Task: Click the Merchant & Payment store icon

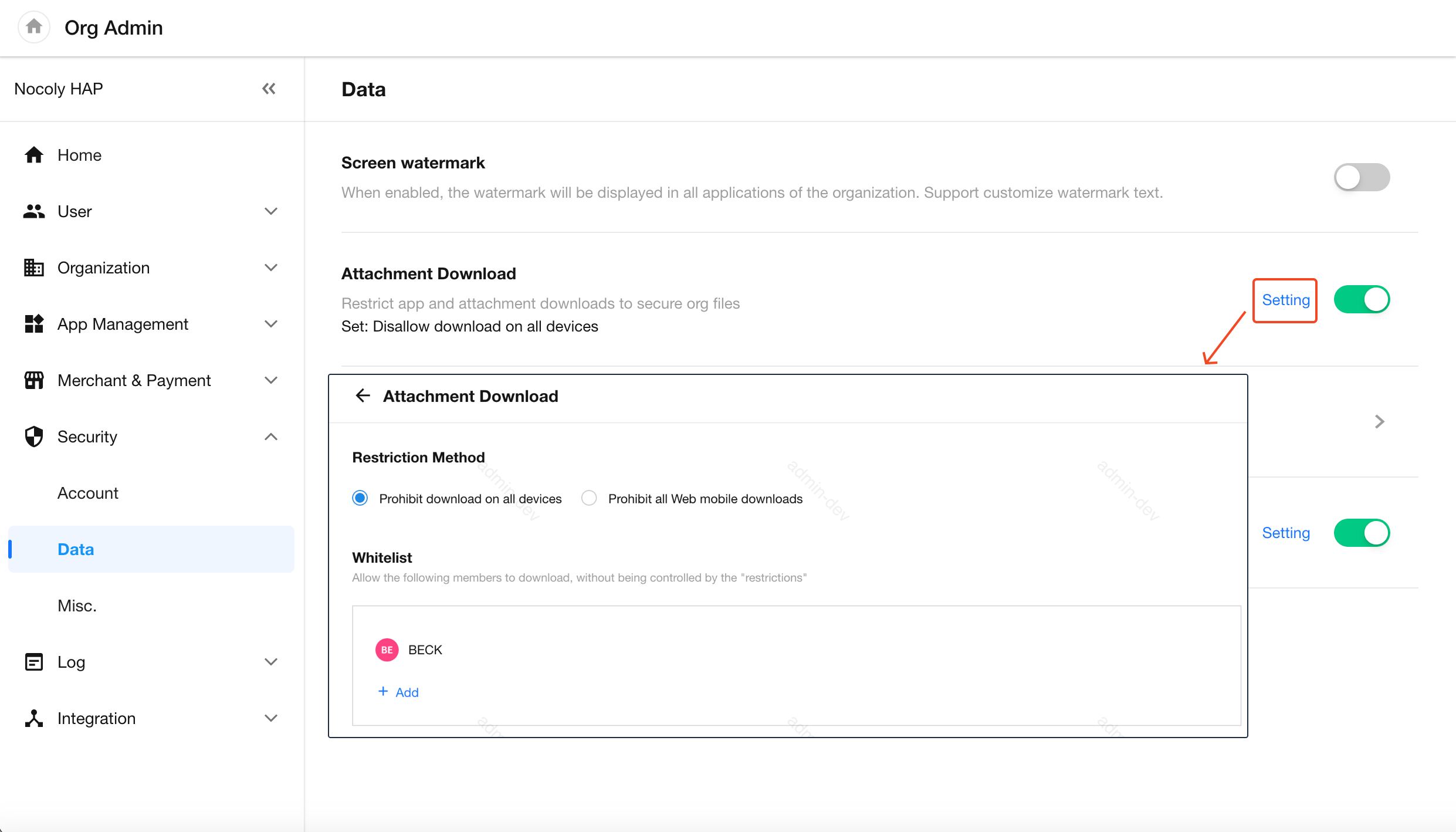Action: (x=34, y=380)
